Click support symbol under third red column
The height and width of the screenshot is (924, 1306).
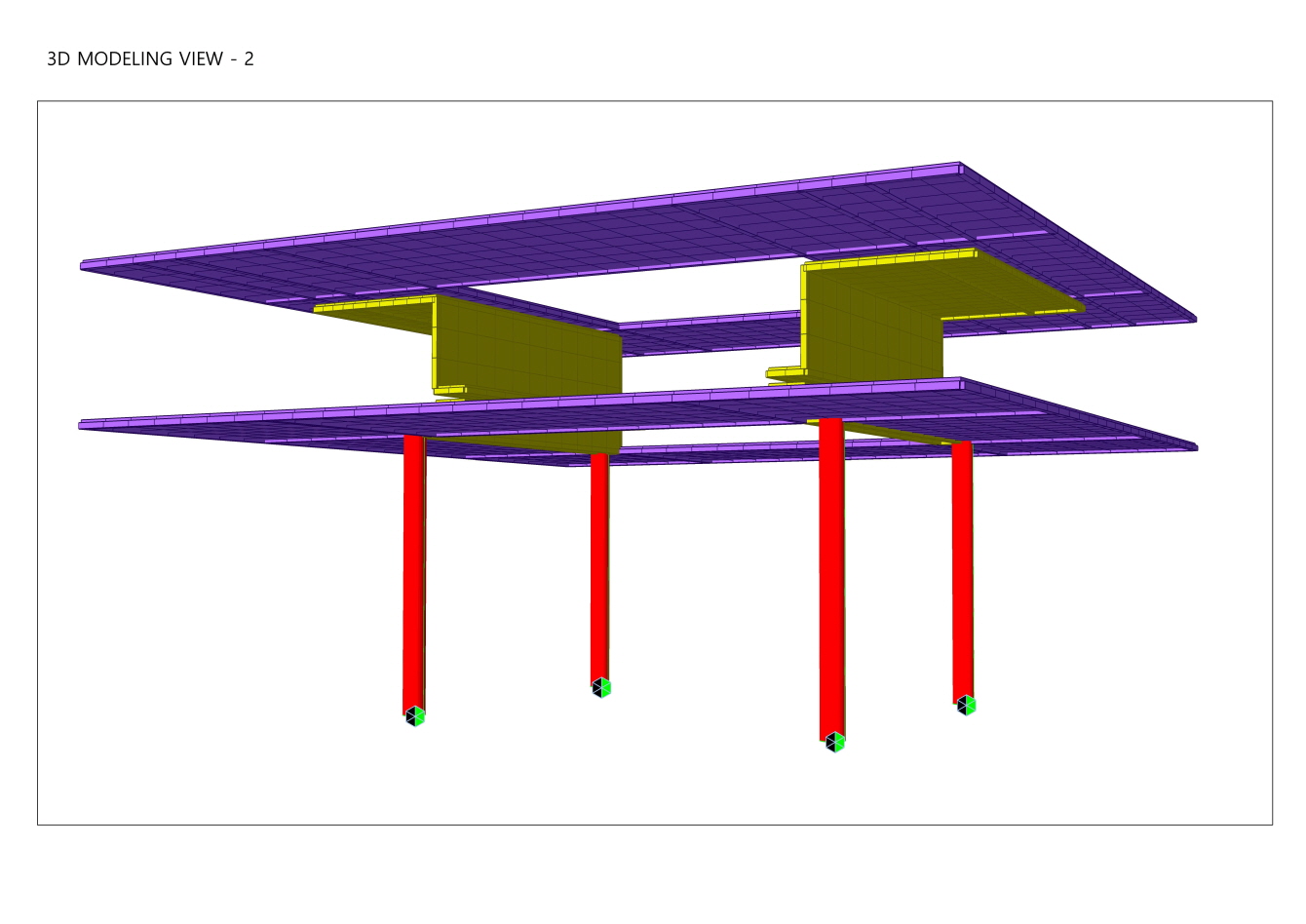(834, 743)
